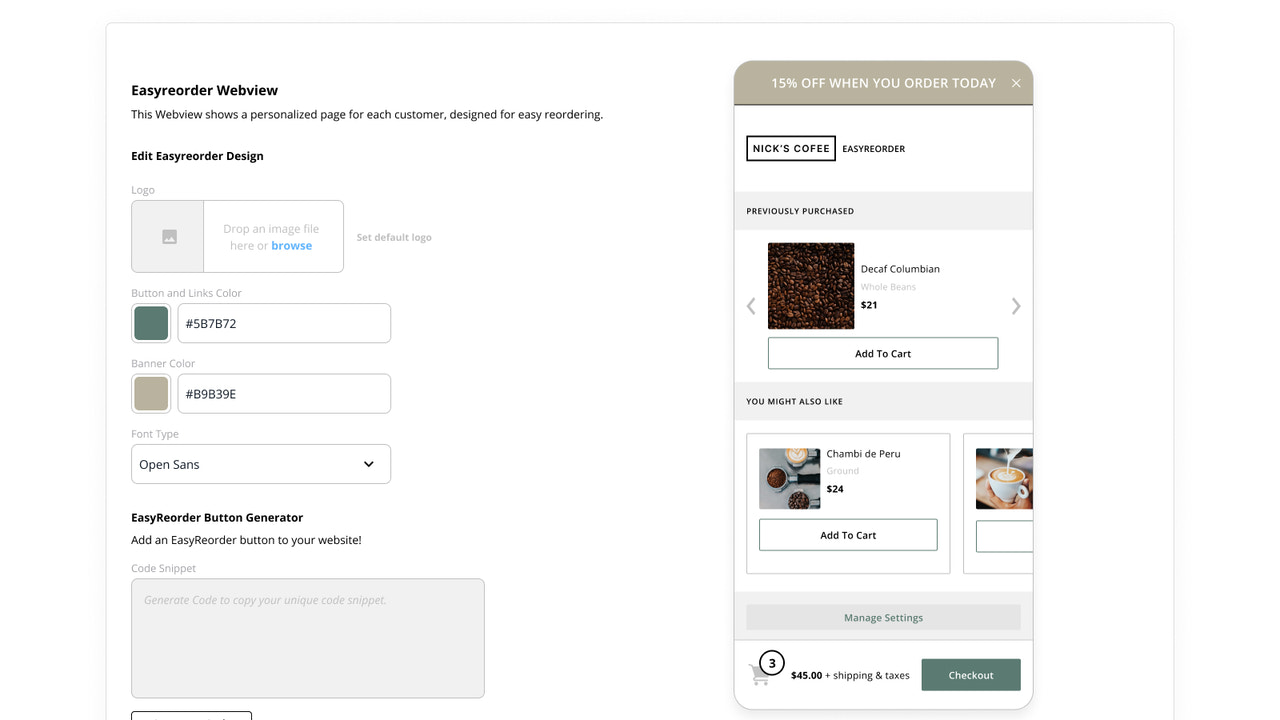Click inside the #5B7B72 color input field
This screenshot has height=720, width=1280.
(x=284, y=323)
